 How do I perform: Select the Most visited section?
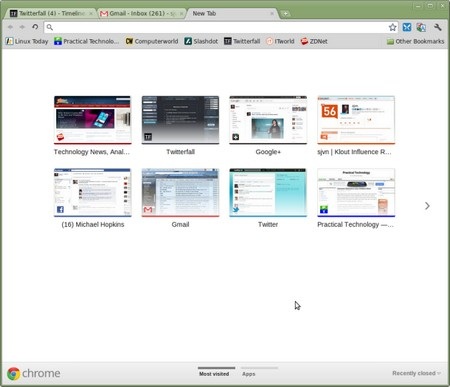214,374
